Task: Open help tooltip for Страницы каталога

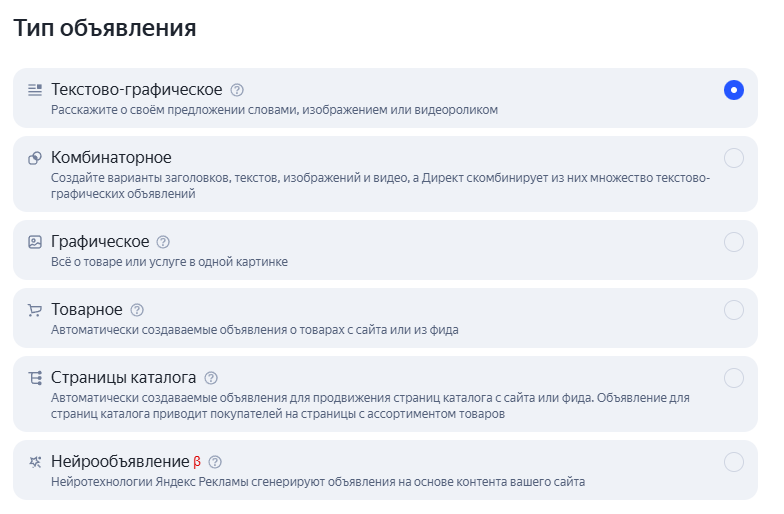Action: (211, 378)
